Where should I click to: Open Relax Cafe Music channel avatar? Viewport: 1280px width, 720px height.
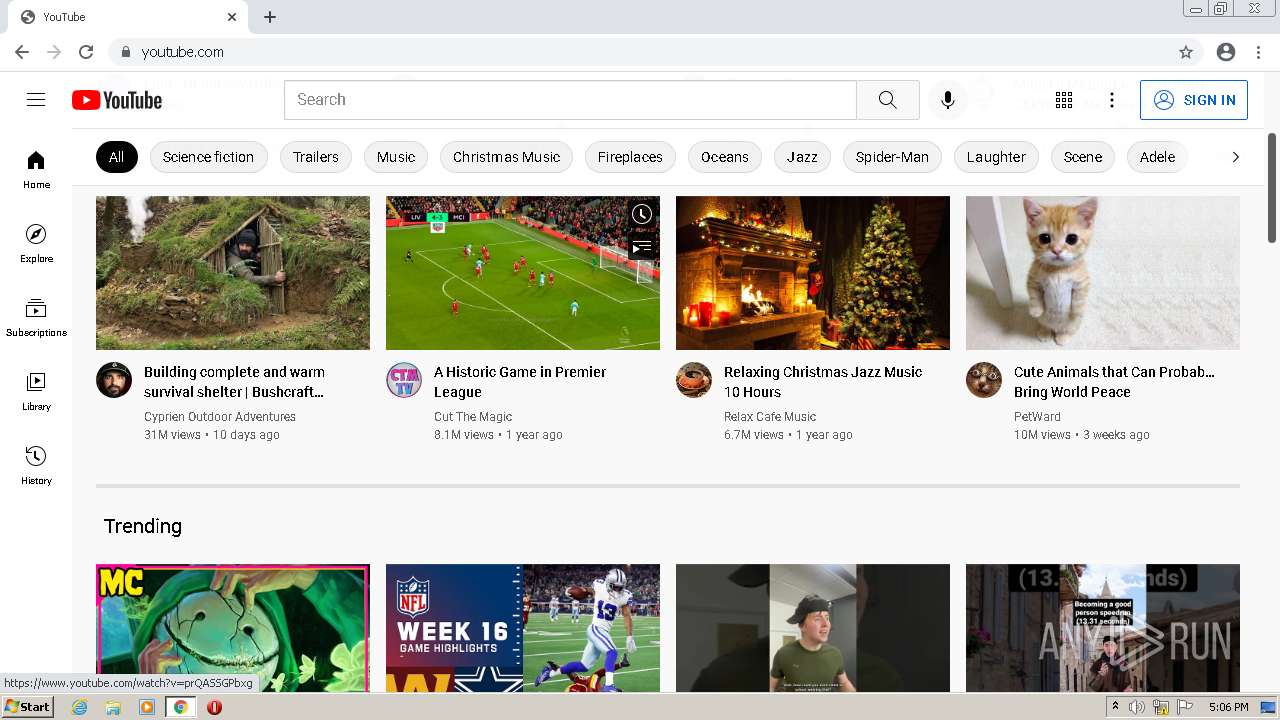point(694,380)
